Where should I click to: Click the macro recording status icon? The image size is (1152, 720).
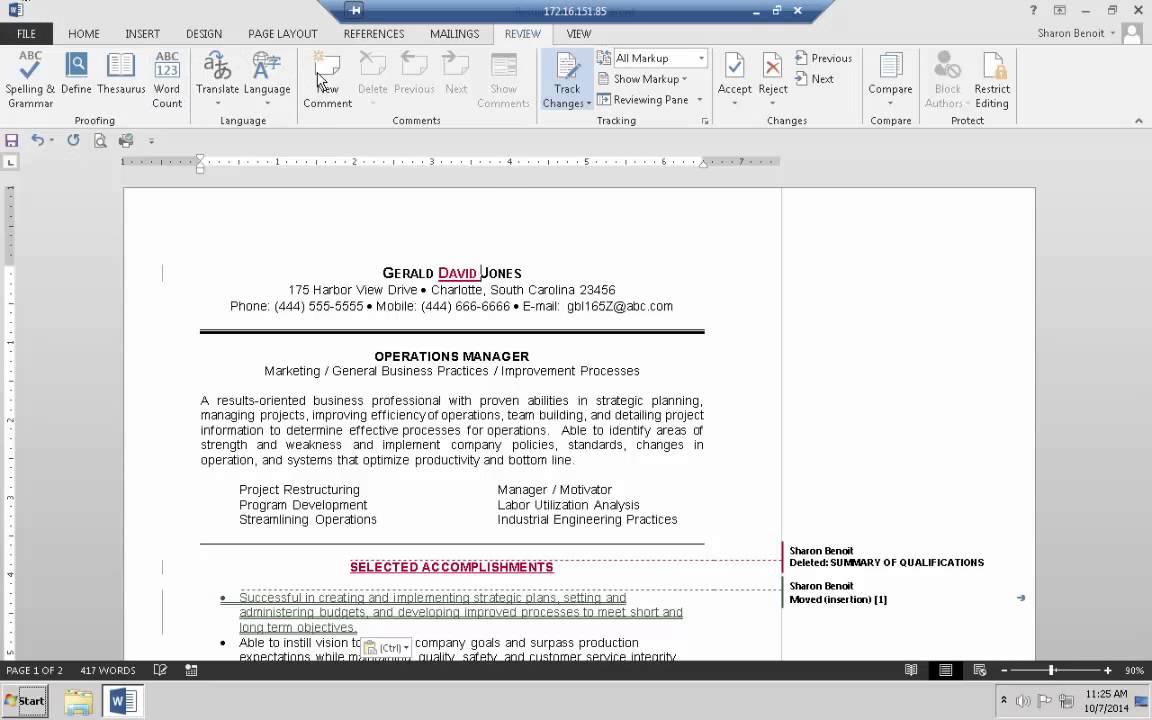tap(191, 670)
